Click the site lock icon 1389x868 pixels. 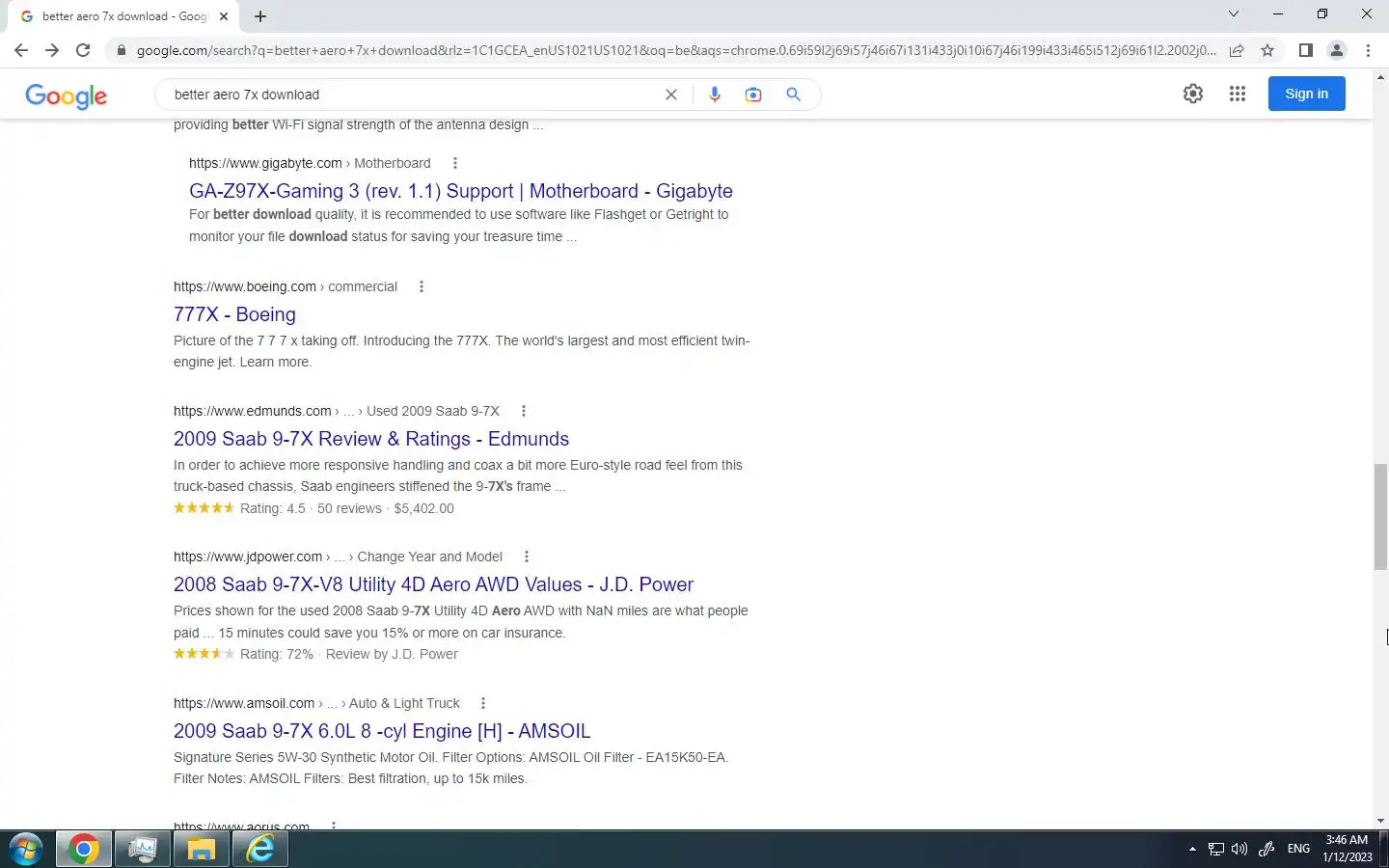click(x=121, y=50)
